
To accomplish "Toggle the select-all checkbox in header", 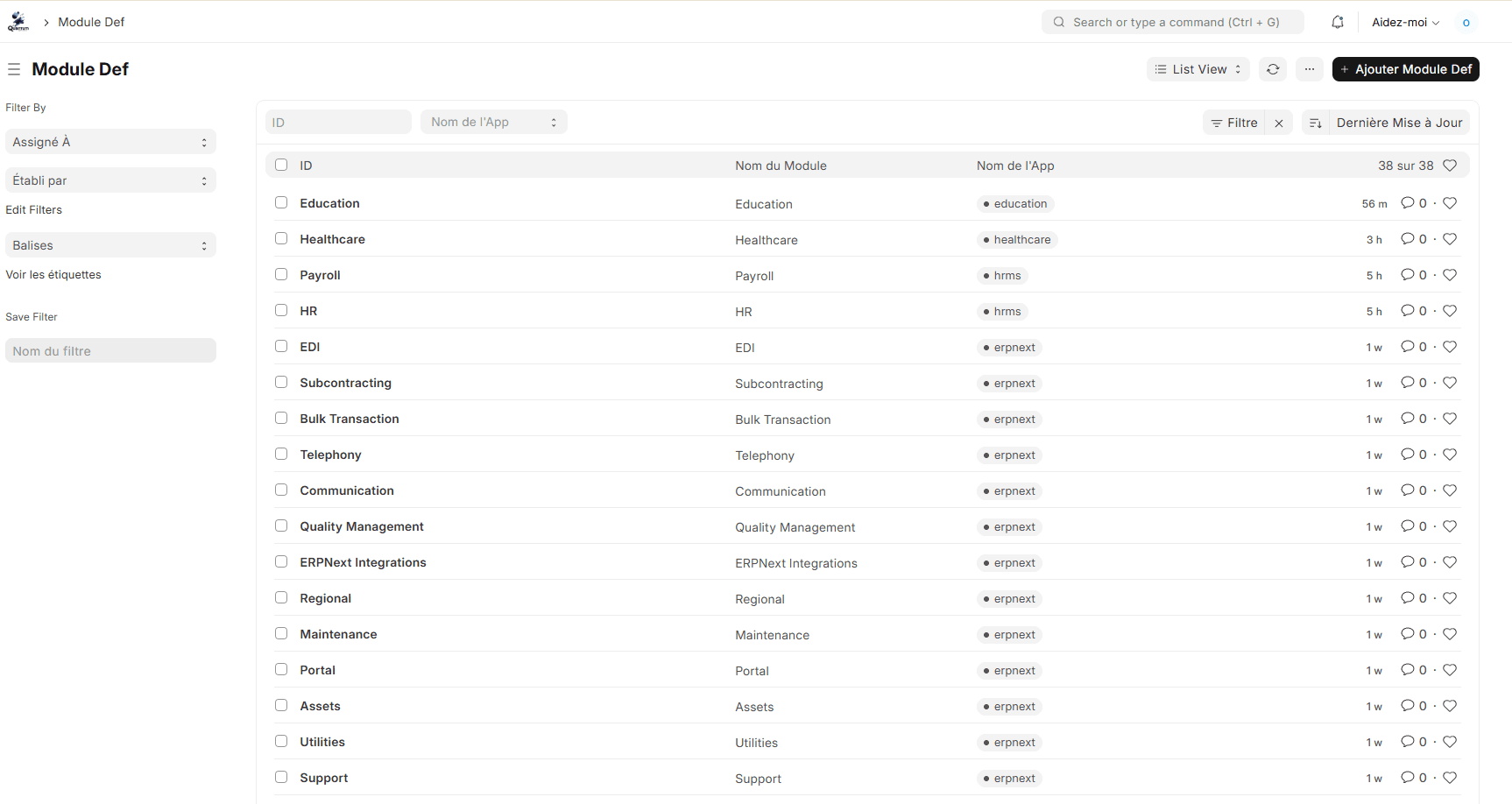I will (281, 165).
